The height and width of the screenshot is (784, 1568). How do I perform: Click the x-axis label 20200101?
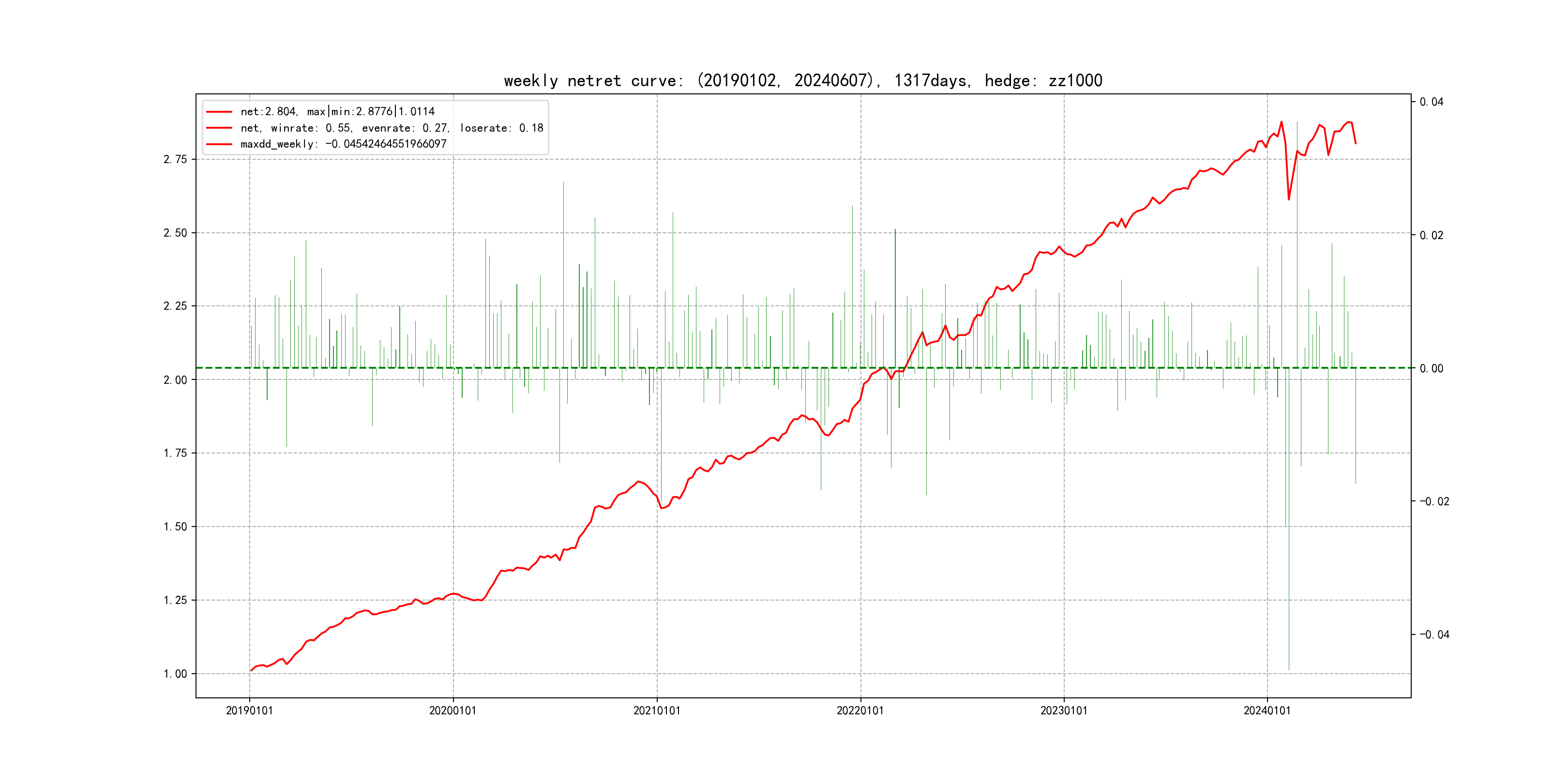point(453,710)
